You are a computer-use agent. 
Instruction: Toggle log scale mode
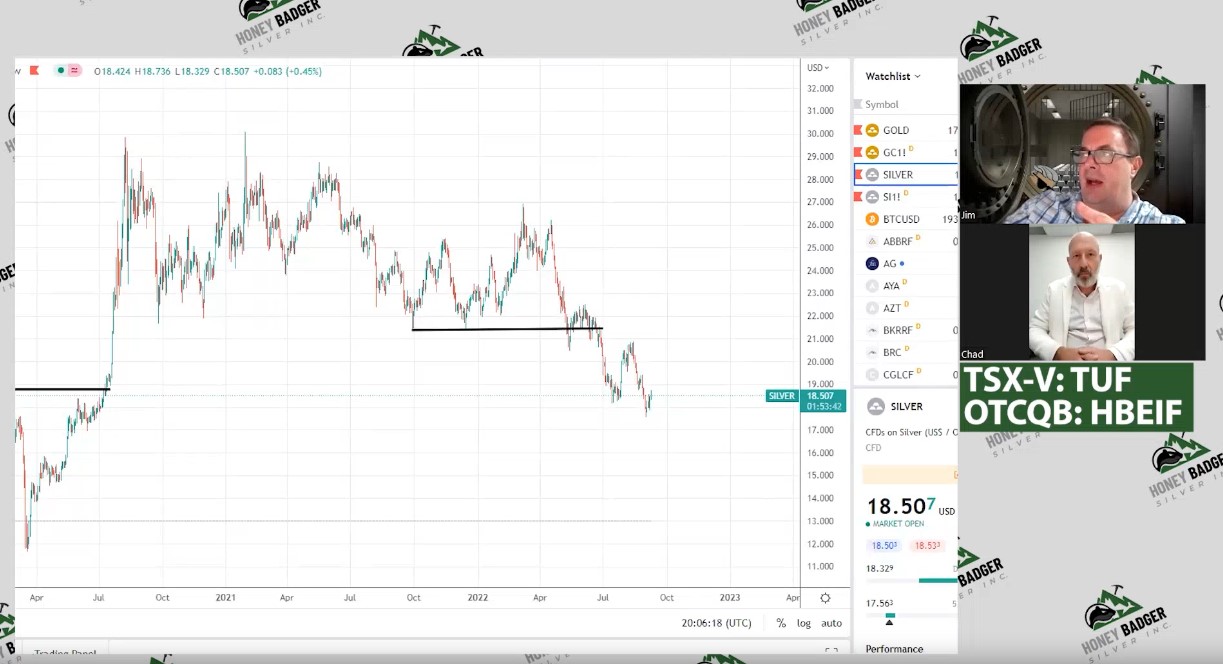[x=804, y=623]
